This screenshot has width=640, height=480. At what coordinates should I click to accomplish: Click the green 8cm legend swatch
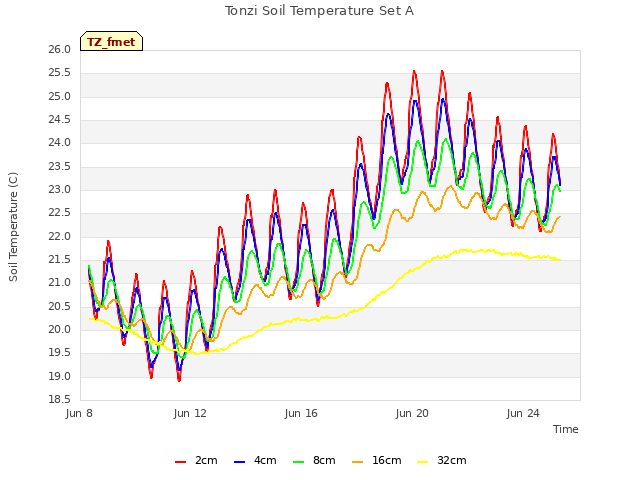point(299,462)
